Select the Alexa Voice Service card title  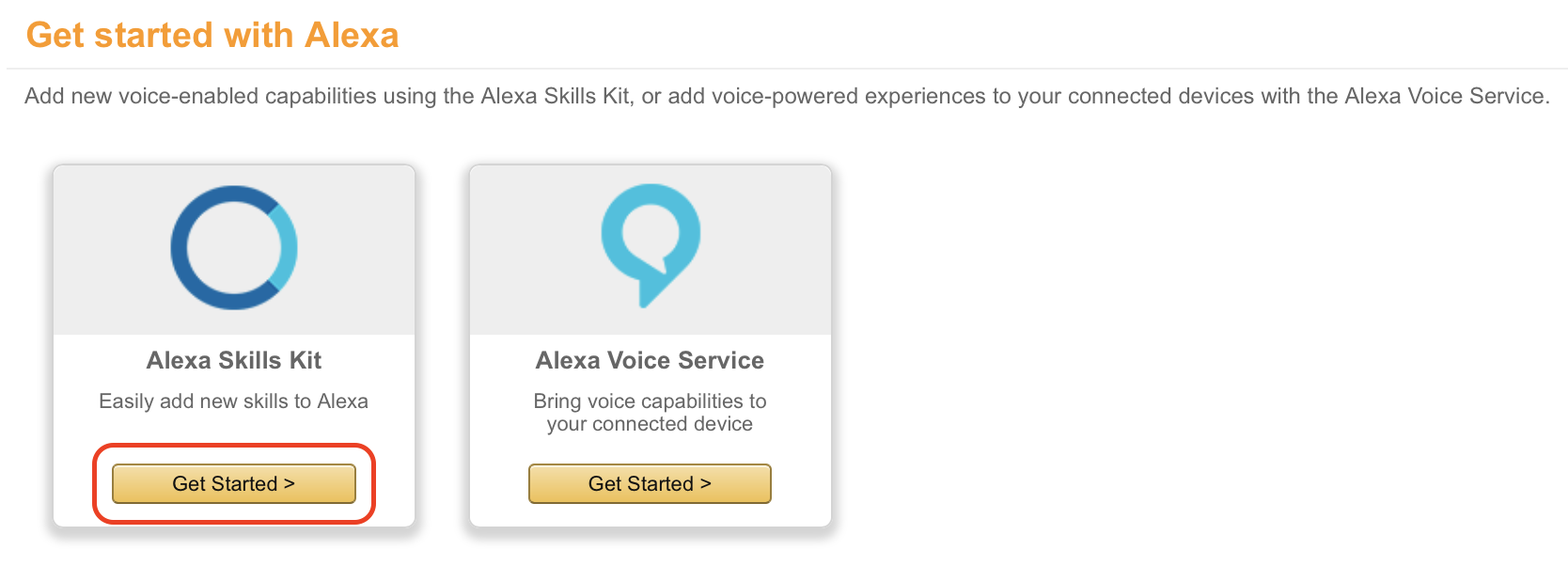click(650, 360)
